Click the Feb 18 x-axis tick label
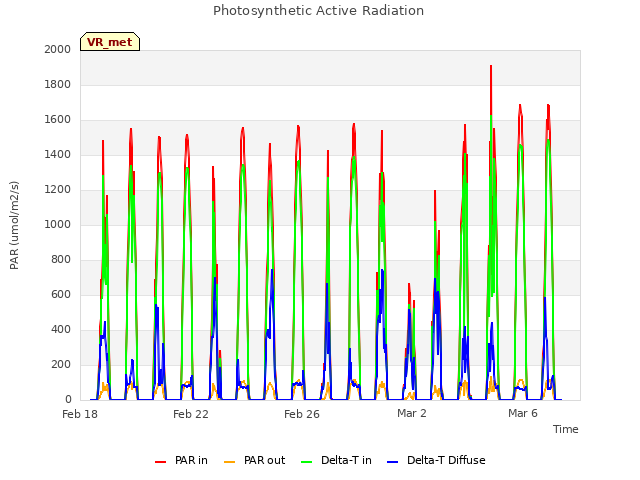Viewport: 640px width, 480px height. [x=80, y=414]
